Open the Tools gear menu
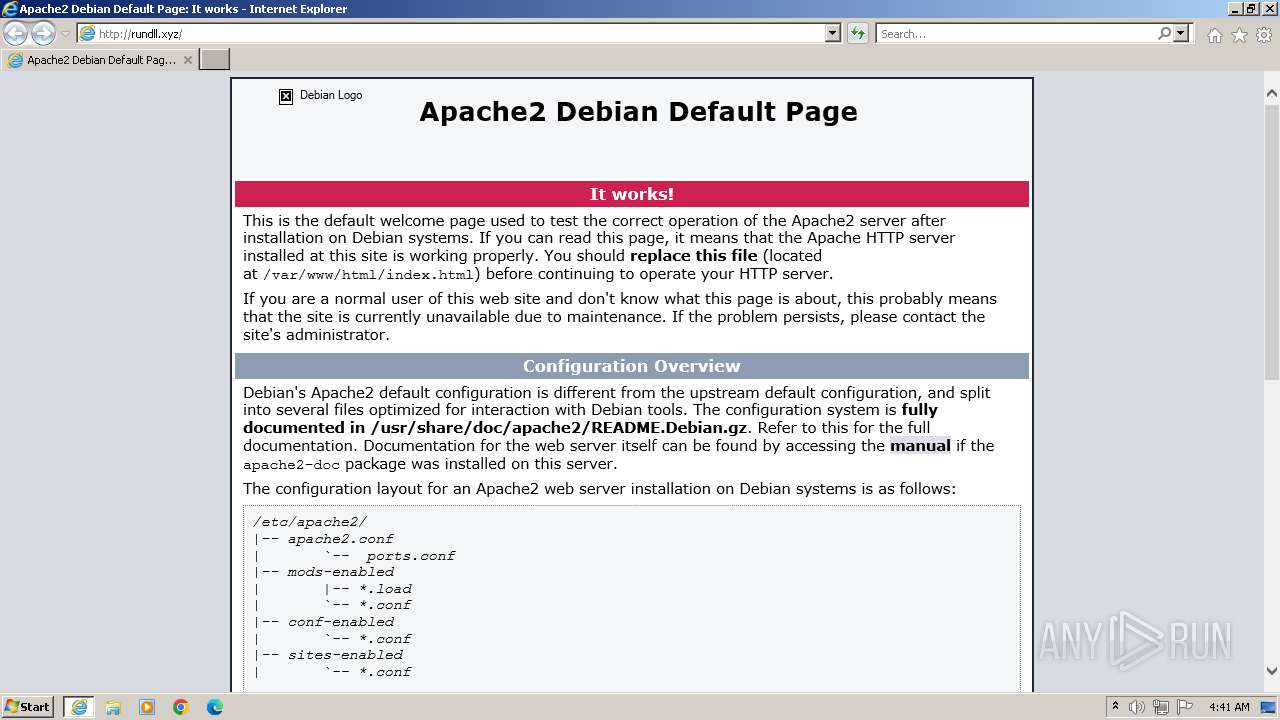 (x=1264, y=35)
